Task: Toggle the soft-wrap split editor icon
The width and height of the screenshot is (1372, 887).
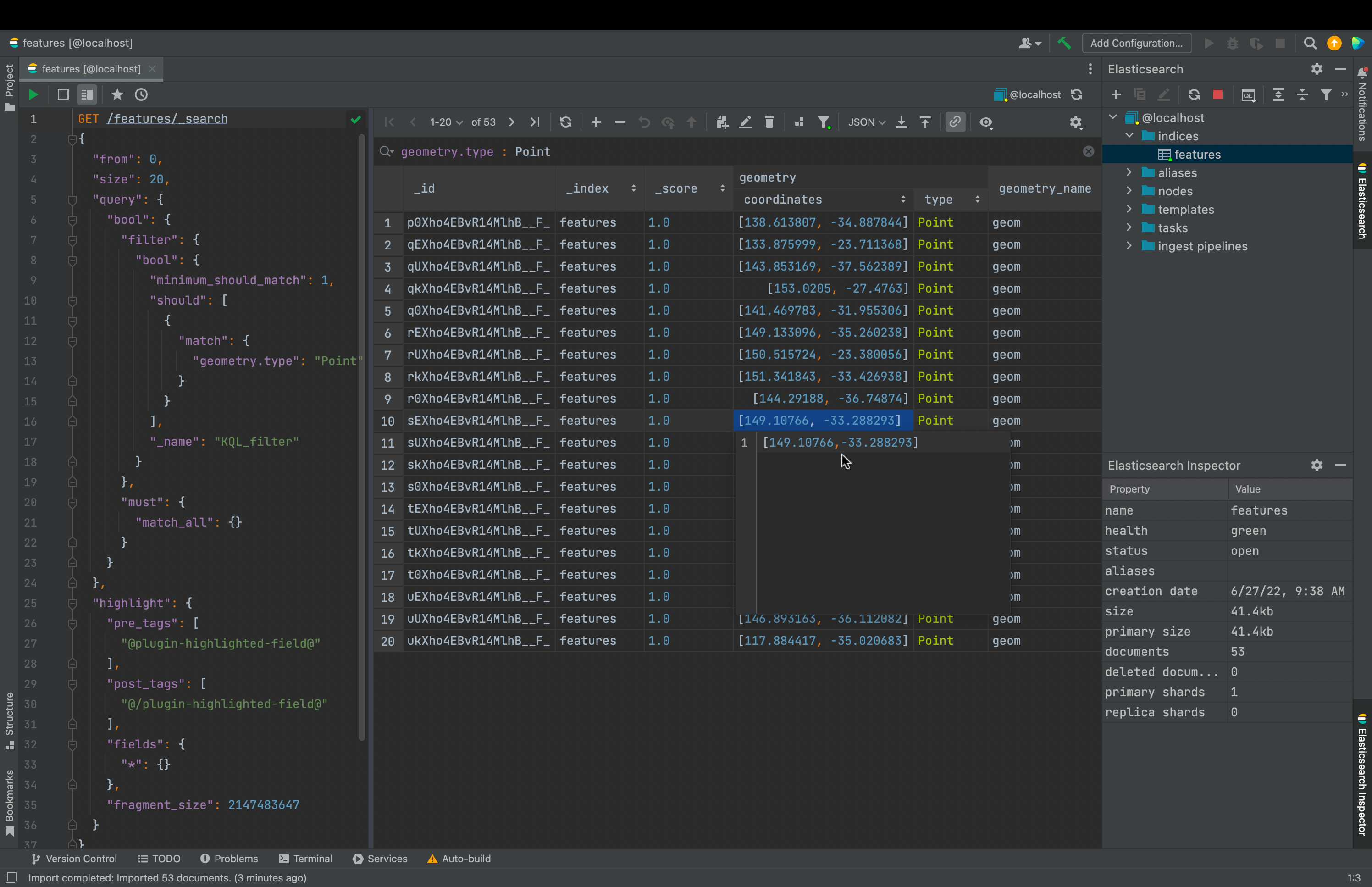Action: point(87,94)
